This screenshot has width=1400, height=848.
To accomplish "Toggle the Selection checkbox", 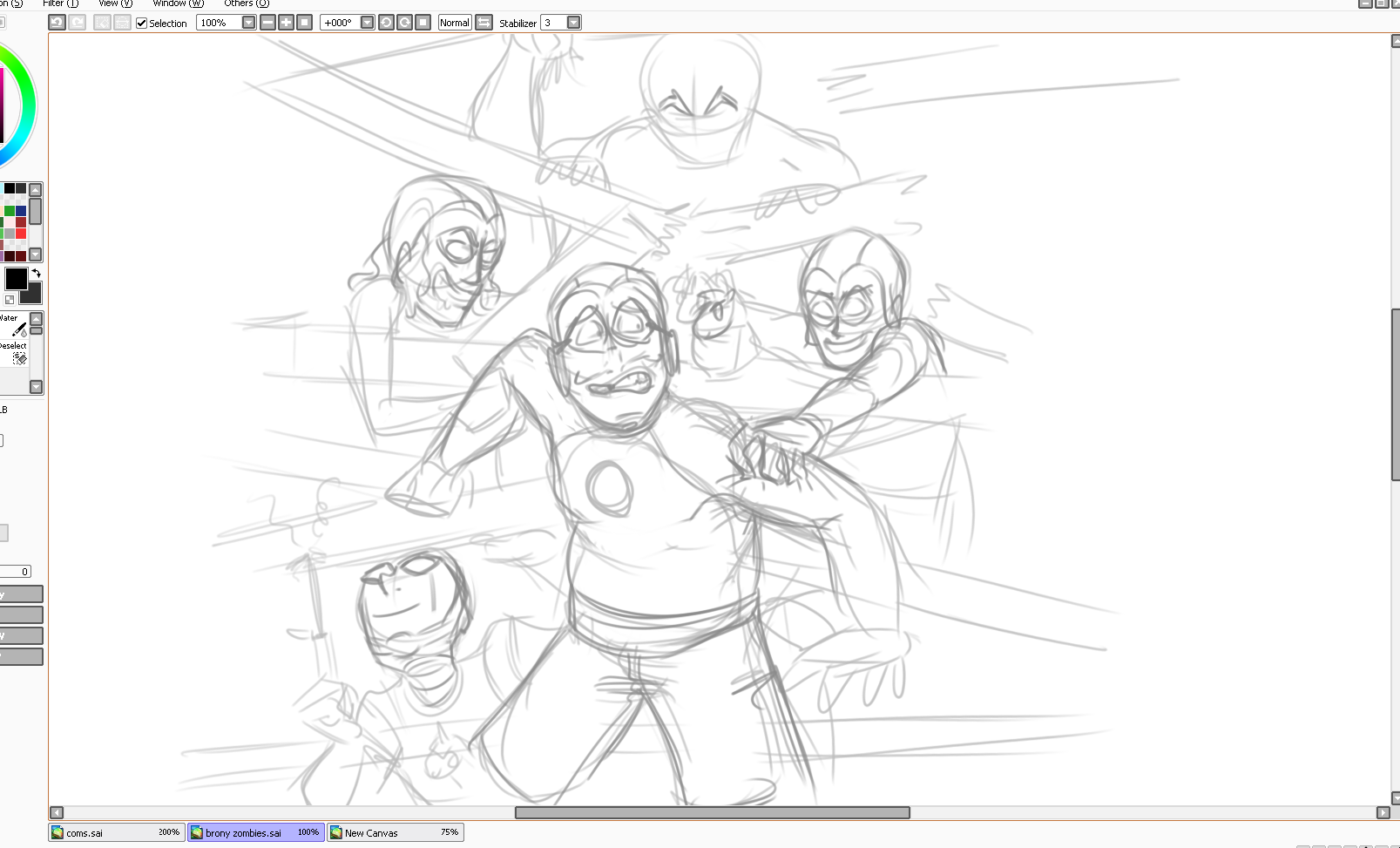I will (x=141, y=24).
